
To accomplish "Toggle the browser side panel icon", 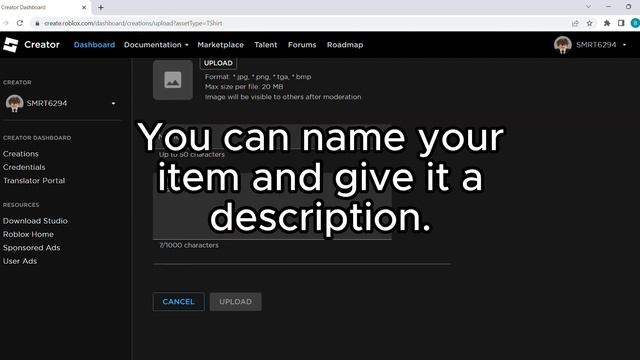I will pos(621,23).
